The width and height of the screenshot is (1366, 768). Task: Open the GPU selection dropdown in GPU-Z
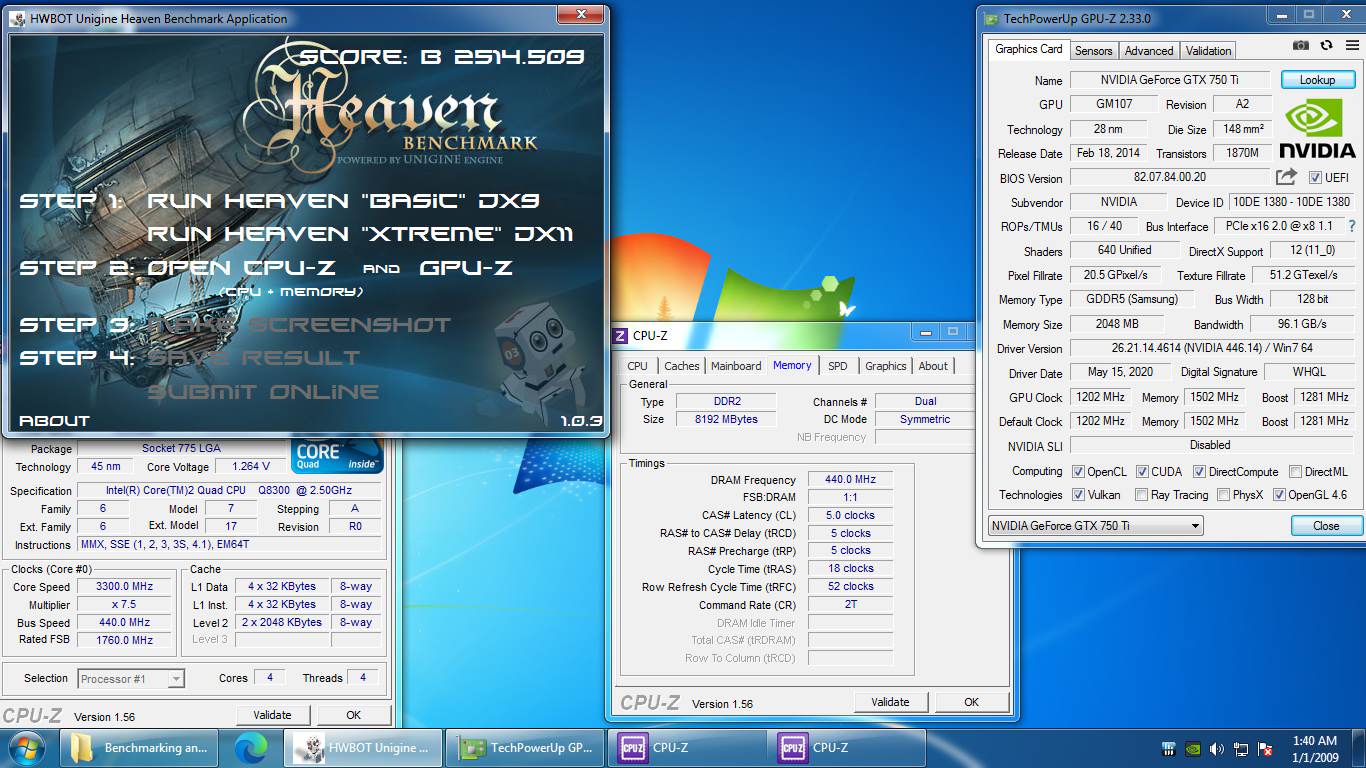[x=1095, y=526]
